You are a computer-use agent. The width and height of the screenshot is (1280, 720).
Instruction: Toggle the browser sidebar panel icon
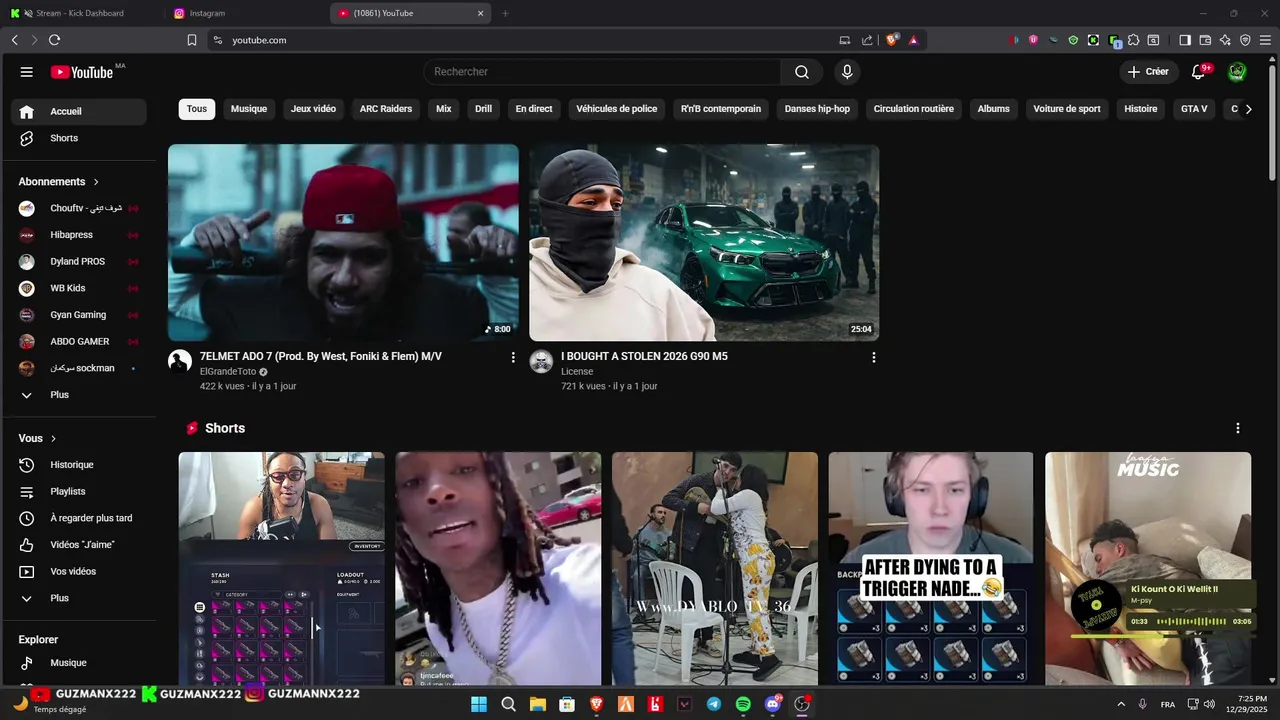[1185, 40]
